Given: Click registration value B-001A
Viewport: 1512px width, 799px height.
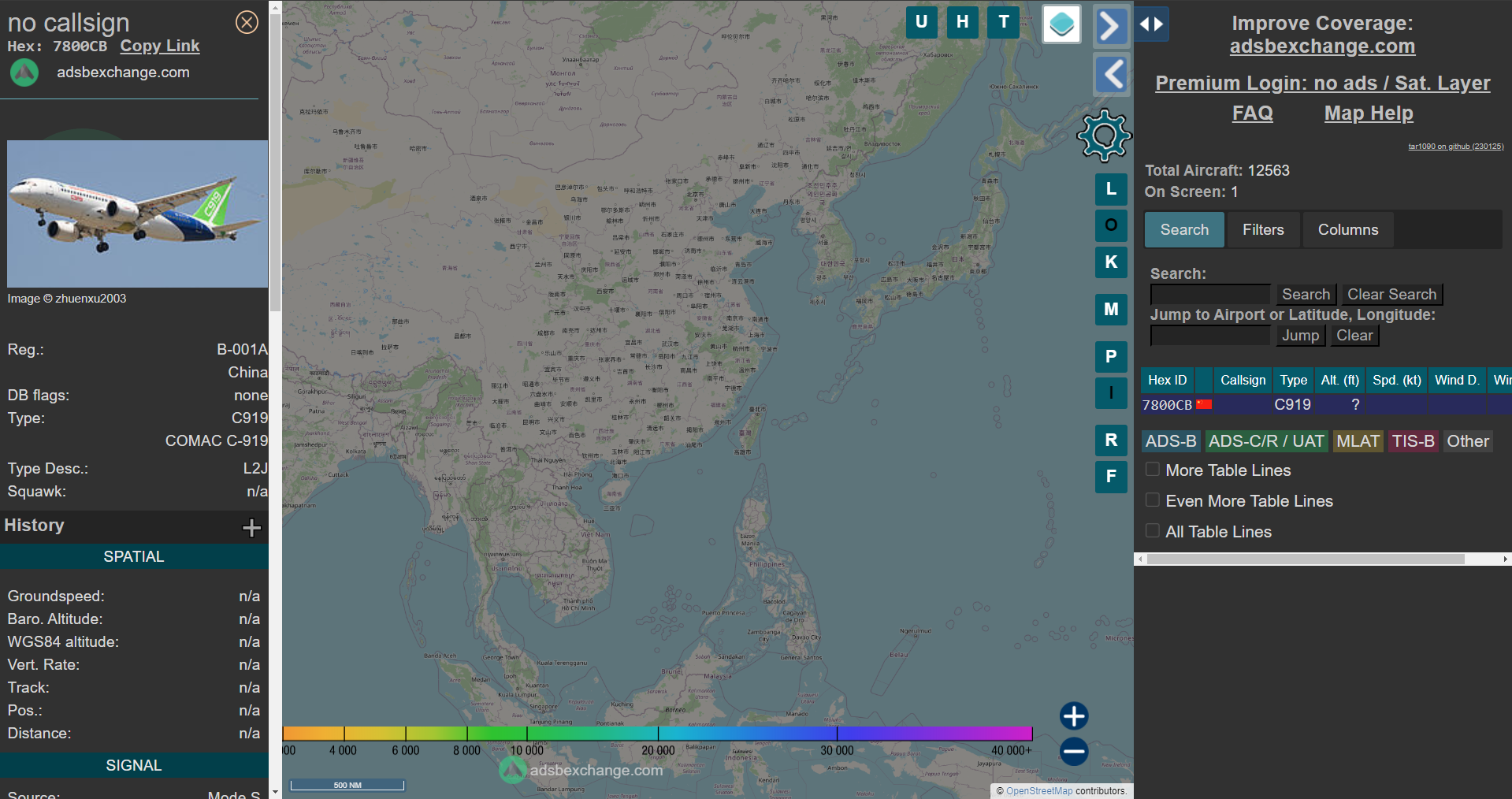Looking at the screenshot, I should (x=242, y=349).
